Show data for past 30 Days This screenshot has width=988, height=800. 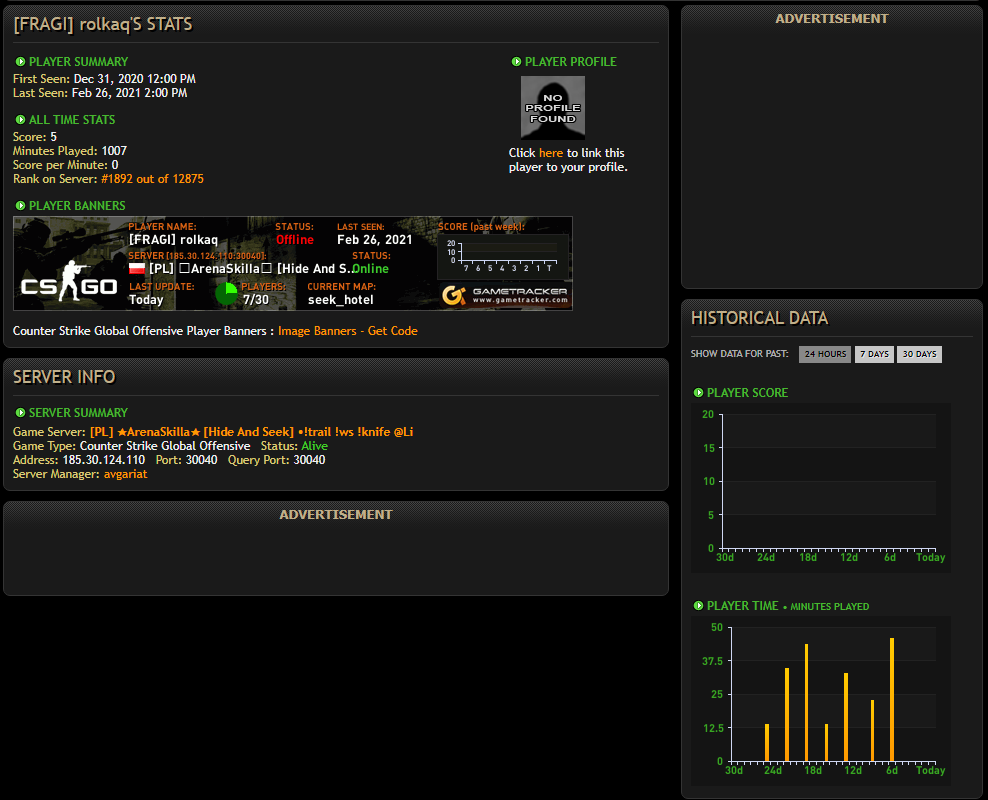tap(919, 354)
